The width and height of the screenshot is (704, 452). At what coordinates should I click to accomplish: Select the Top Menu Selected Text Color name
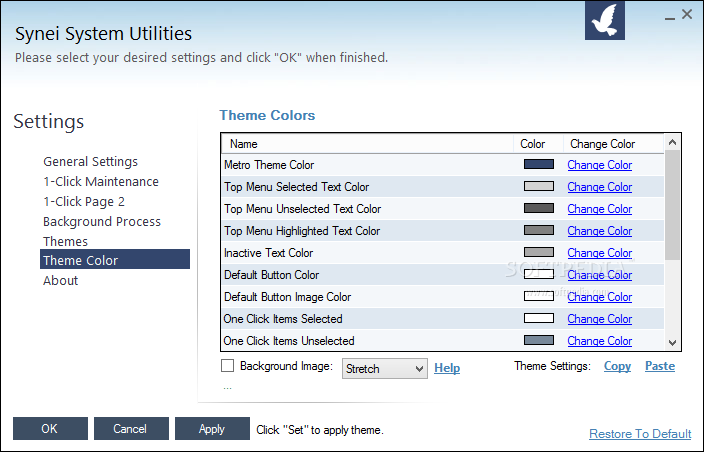click(296, 187)
